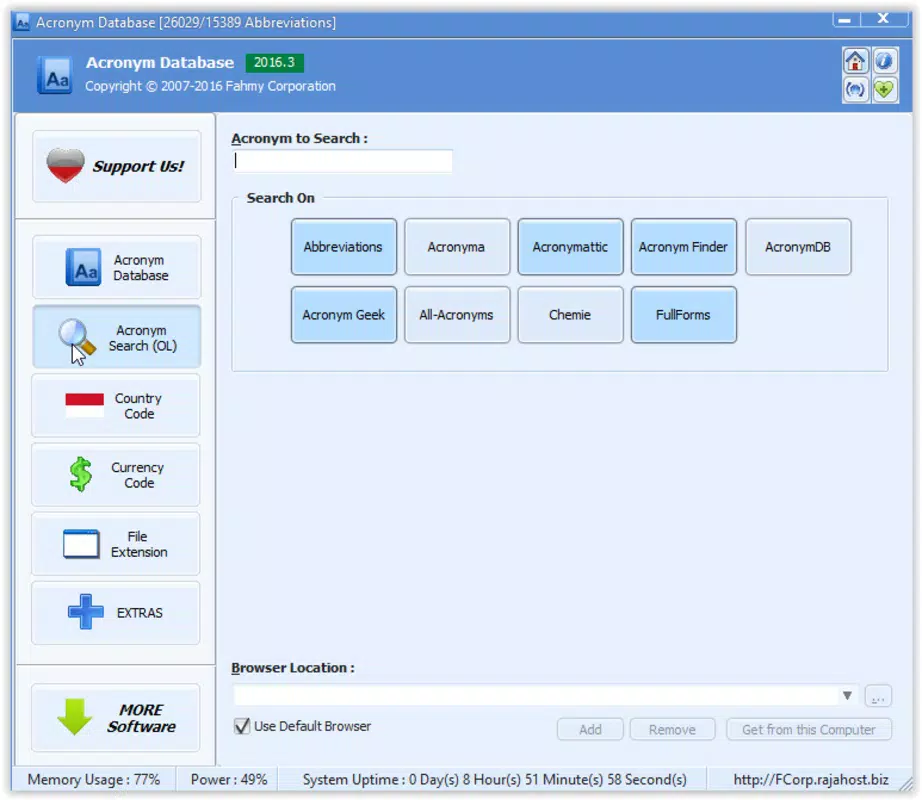Open the http://FCorp.rajahost.biz link
This screenshot has width=922, height=800.
[810, 779]
